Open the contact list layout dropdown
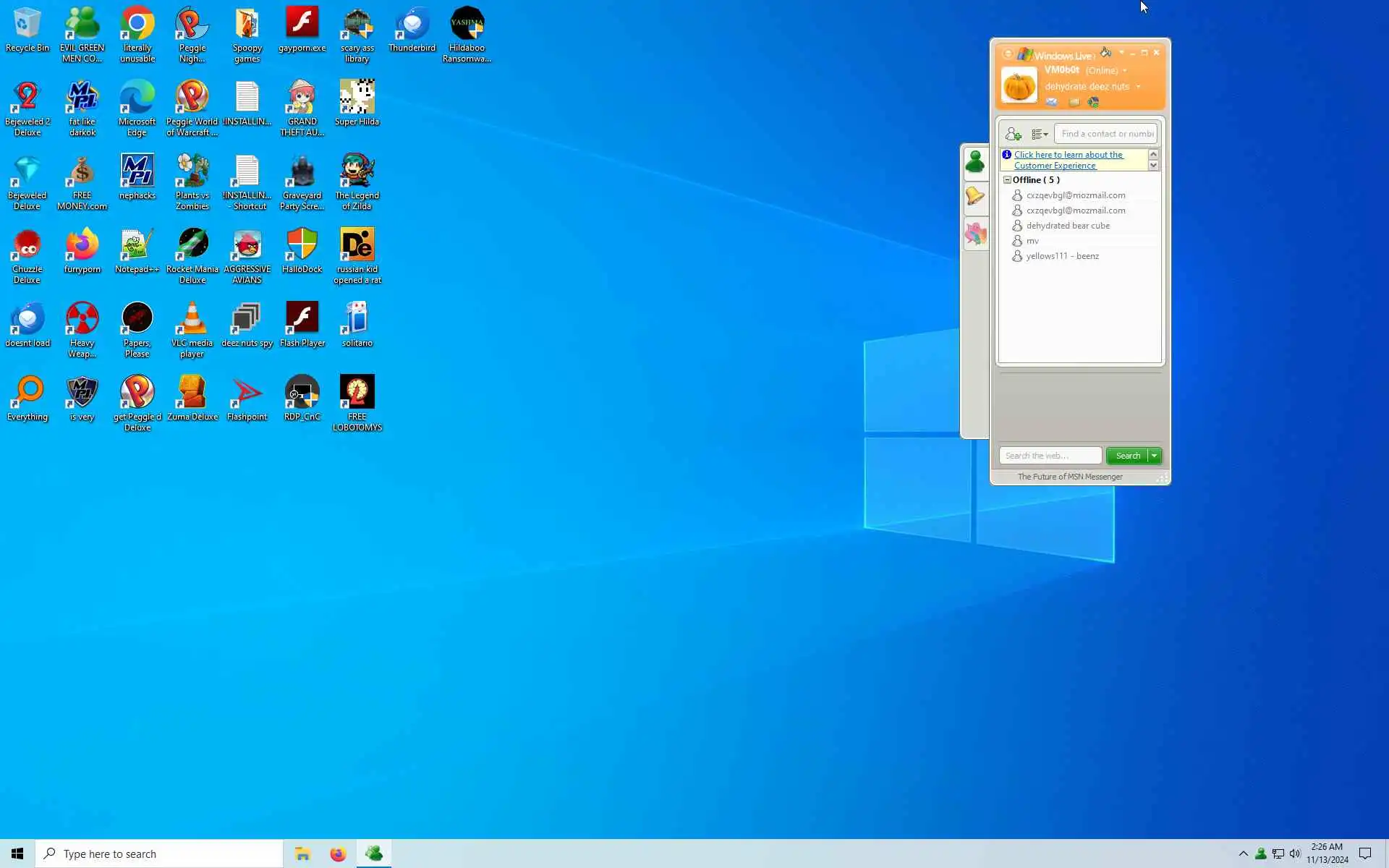Screen dimensions: 1389x868 click(x=1040, y=134)
